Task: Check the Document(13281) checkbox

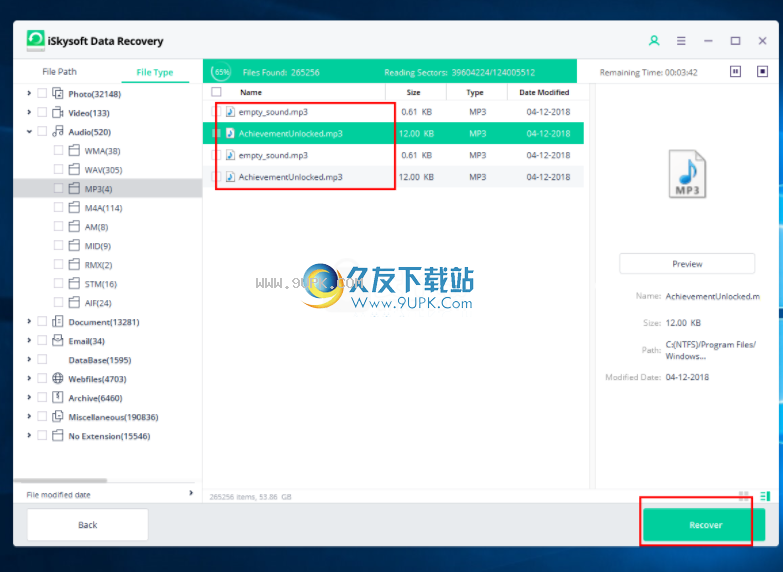Action: tap(42, 322)
